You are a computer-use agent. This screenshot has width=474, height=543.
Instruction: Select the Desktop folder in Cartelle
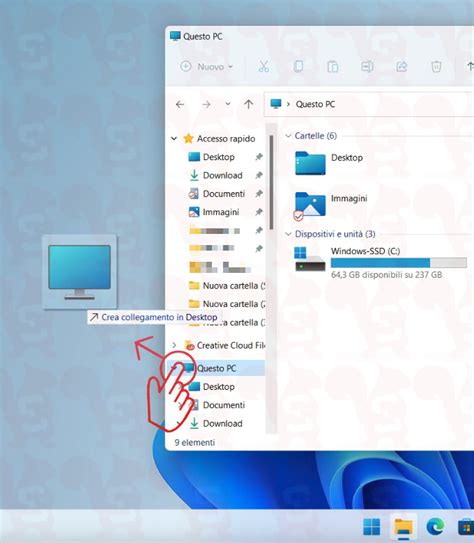coord(329,163)
